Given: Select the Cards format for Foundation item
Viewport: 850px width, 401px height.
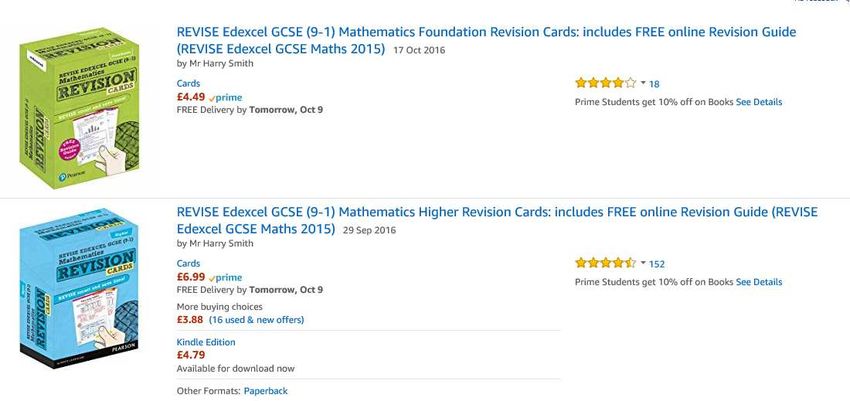Looking at the screenshot, I should pos(188,83).
